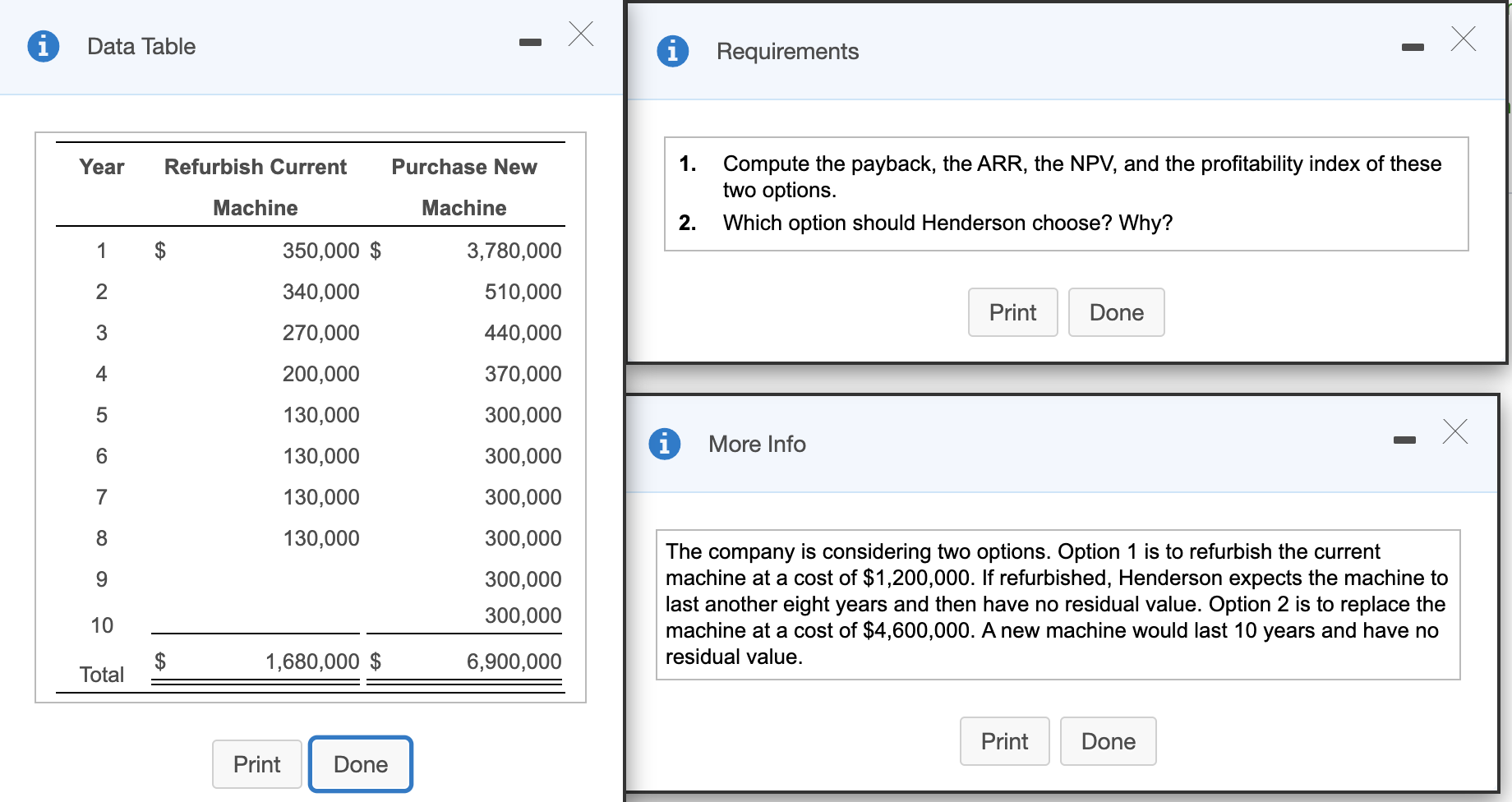This screenshot has height=802, width=1512.
Task: Click the info icon on Data Table window
Action: pyautogui.click(x=43, y=46)
